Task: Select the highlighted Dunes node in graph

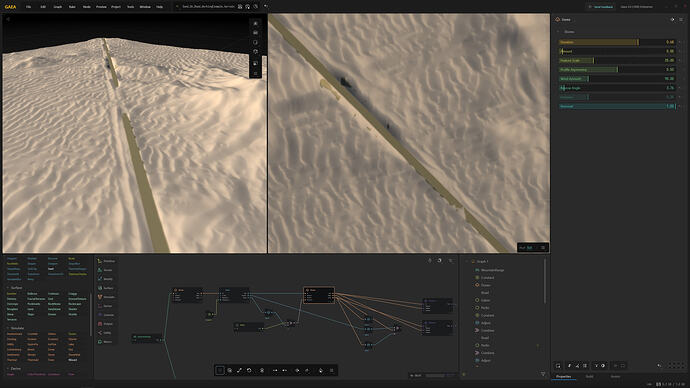Action: (x=319, y=295)
